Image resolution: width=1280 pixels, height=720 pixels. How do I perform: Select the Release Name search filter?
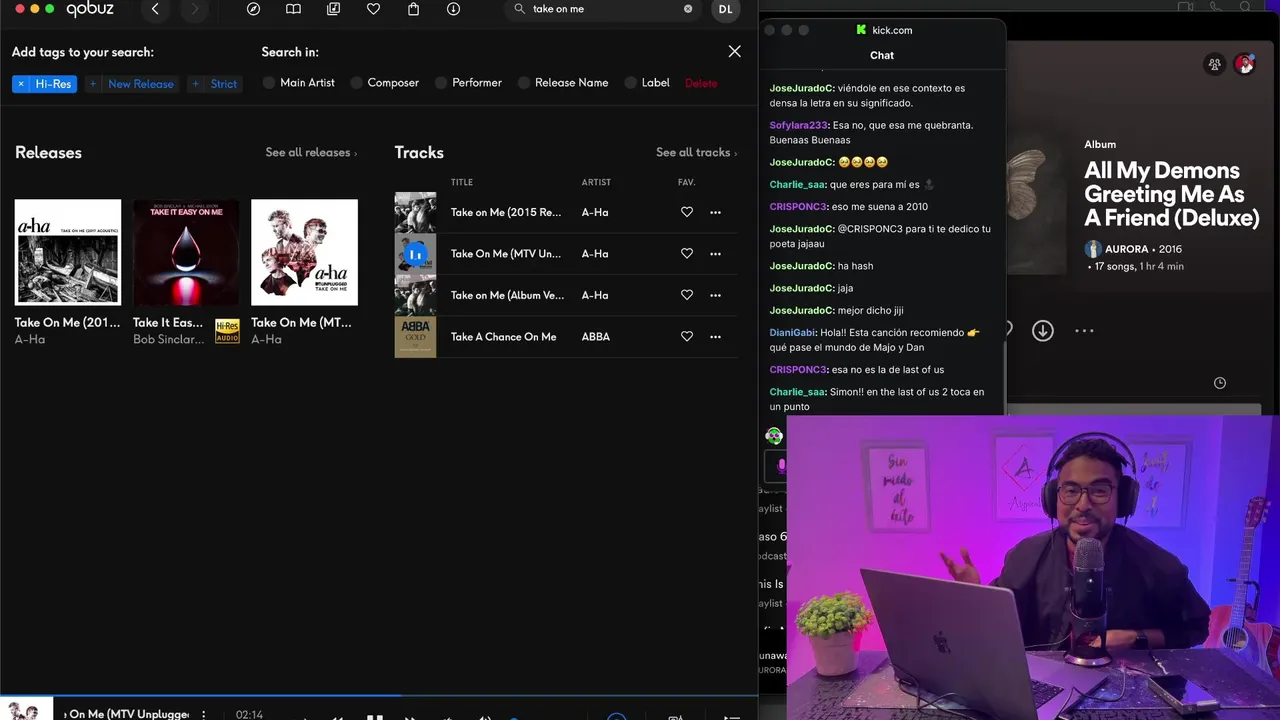click(x=563, y=83)
